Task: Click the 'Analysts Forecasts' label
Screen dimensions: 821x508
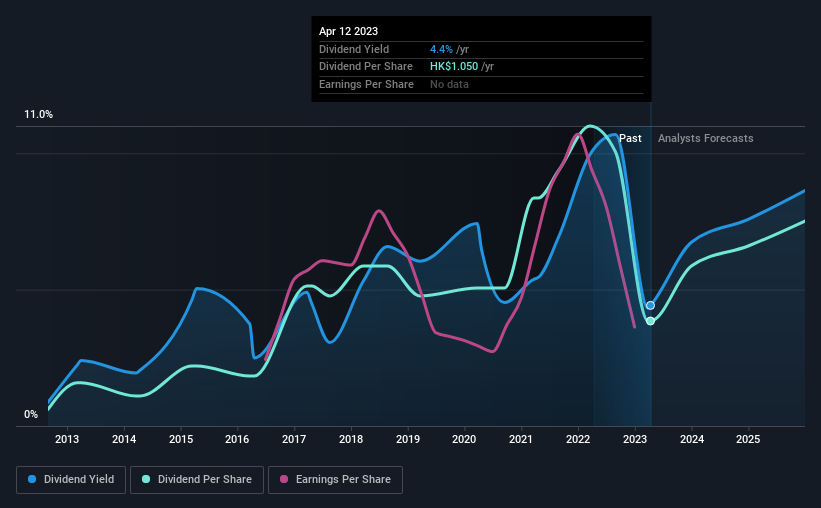Action: tap(705, 138)
